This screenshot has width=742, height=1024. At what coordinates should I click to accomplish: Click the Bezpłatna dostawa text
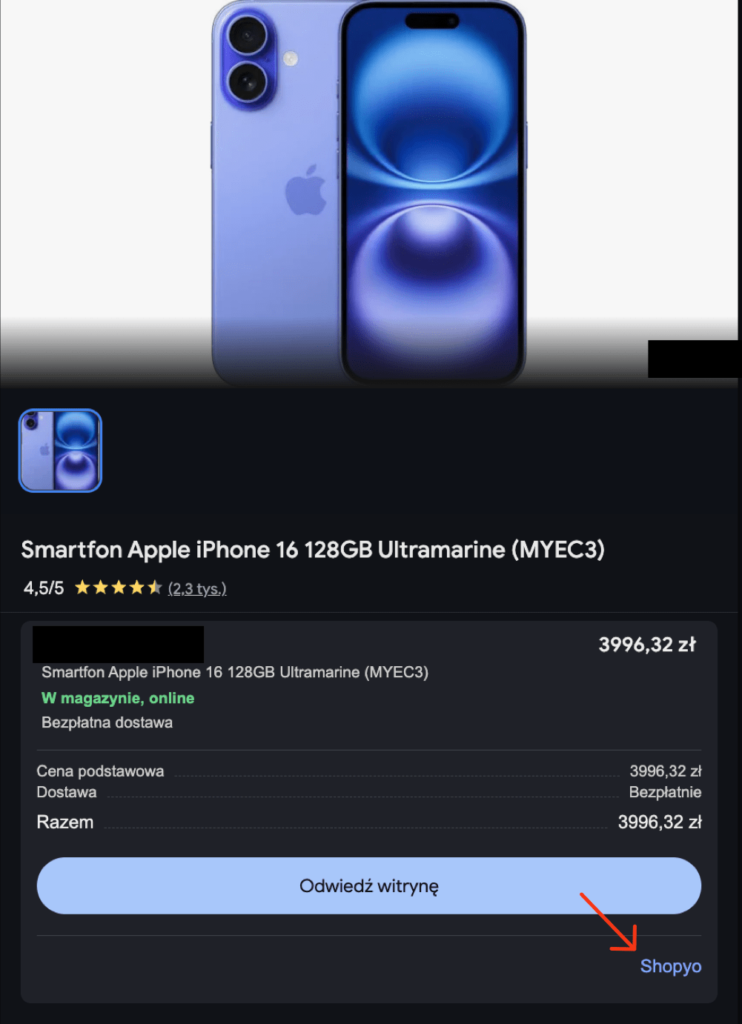(107, 723)
